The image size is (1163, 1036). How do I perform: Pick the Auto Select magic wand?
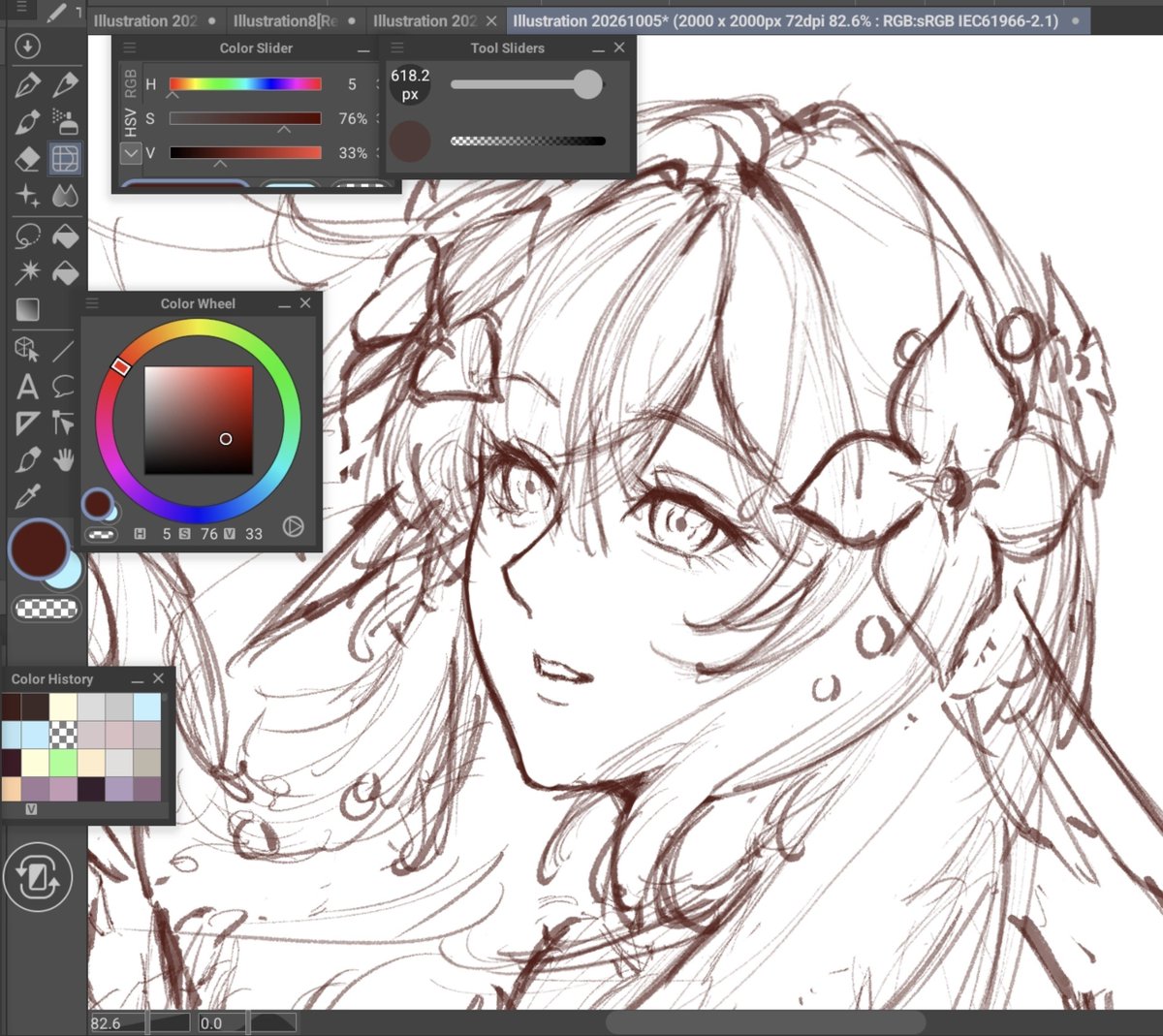coord(27,272)
